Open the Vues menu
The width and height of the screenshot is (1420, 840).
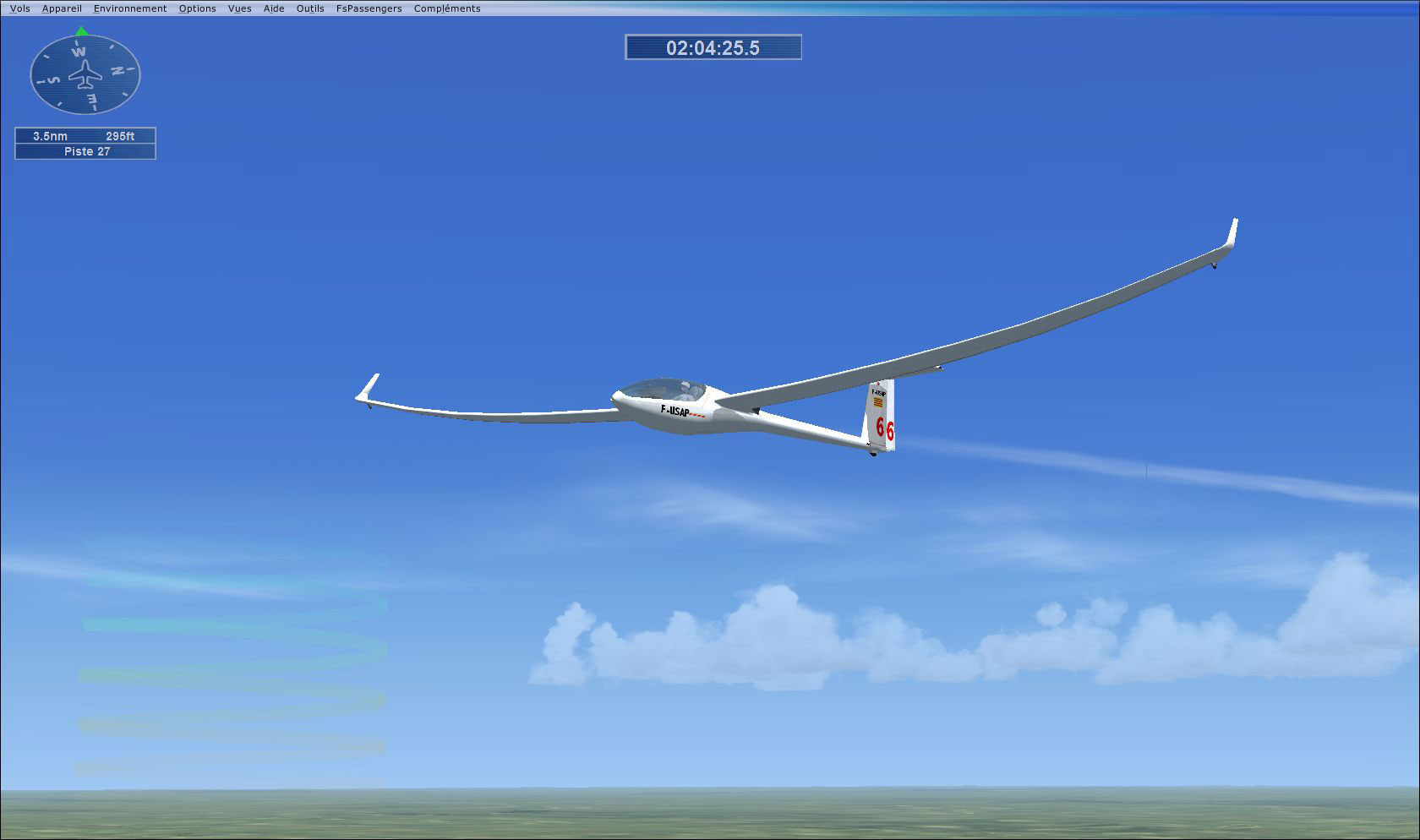coord(239,8)
